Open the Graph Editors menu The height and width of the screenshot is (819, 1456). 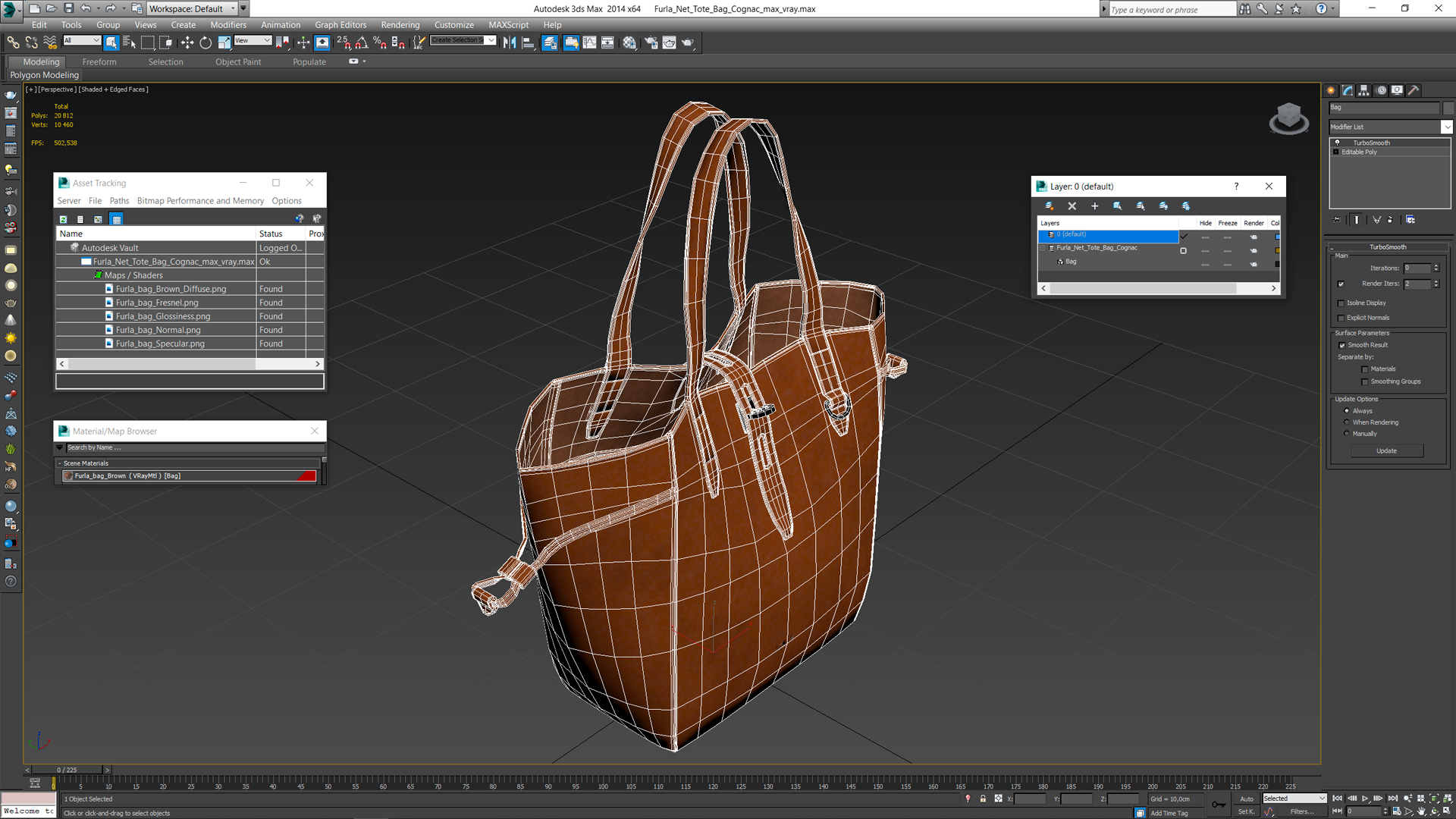340,25
